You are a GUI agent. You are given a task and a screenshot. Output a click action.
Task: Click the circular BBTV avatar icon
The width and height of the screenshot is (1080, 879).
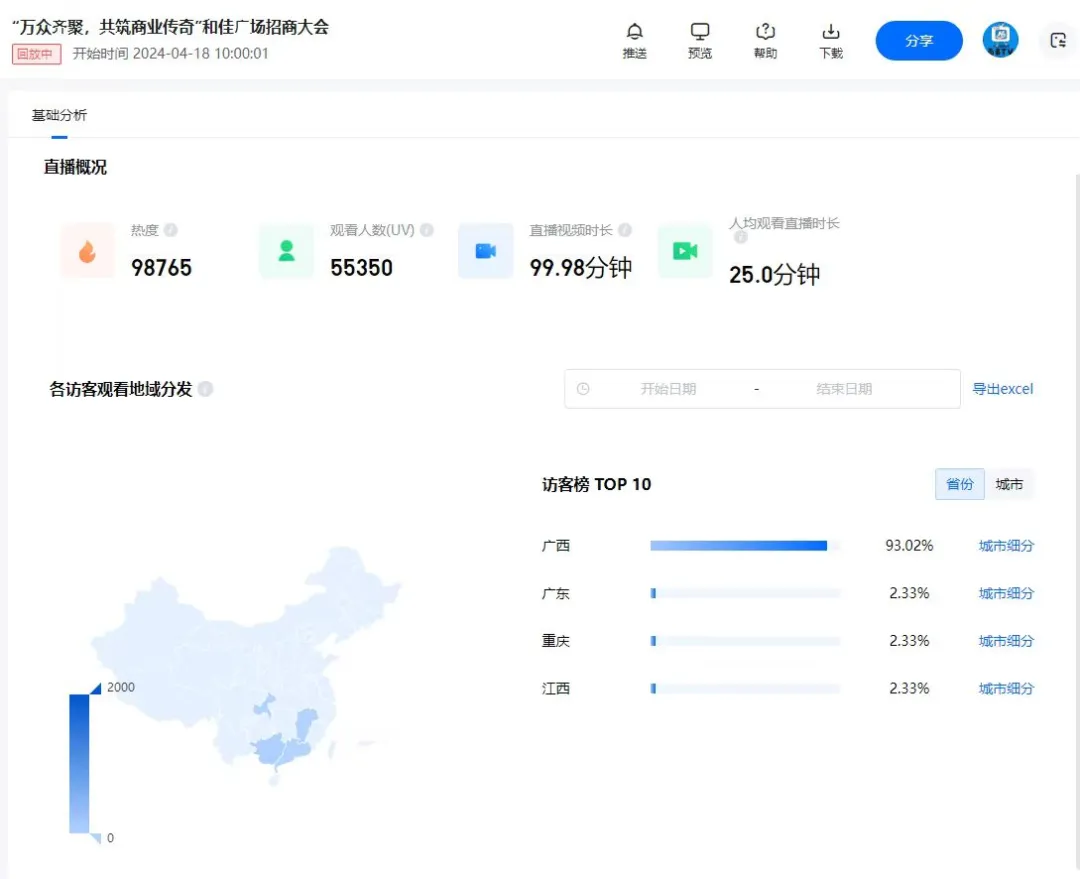tap(1000, 40)
